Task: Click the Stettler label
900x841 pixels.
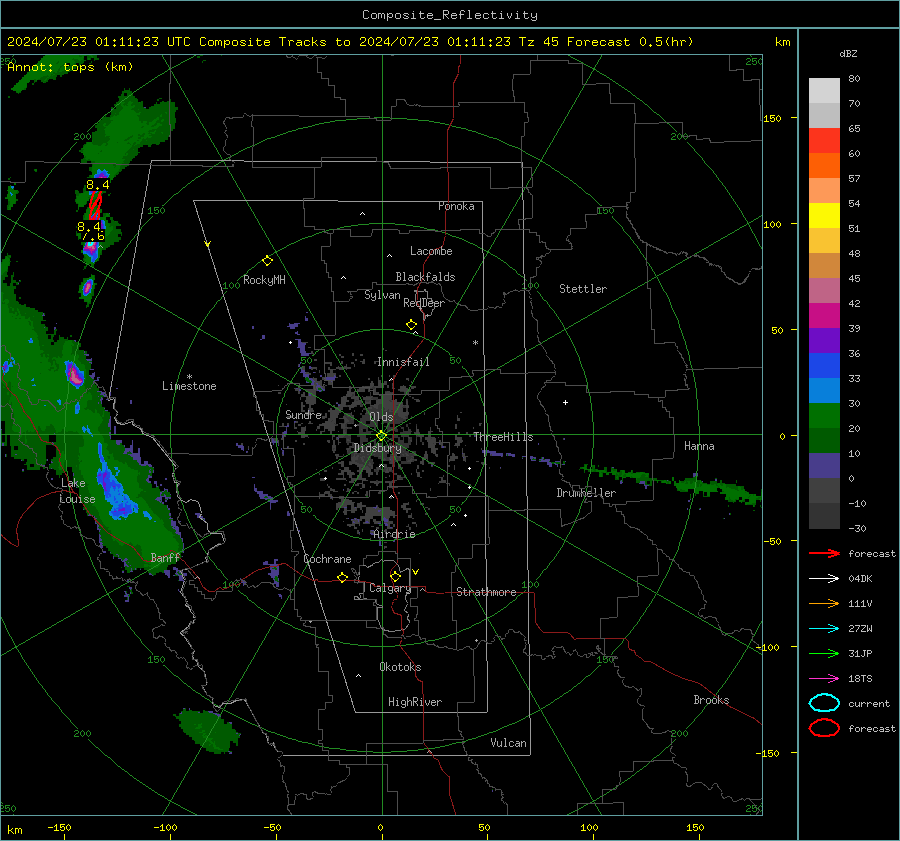Action: [x=583, y=289]
